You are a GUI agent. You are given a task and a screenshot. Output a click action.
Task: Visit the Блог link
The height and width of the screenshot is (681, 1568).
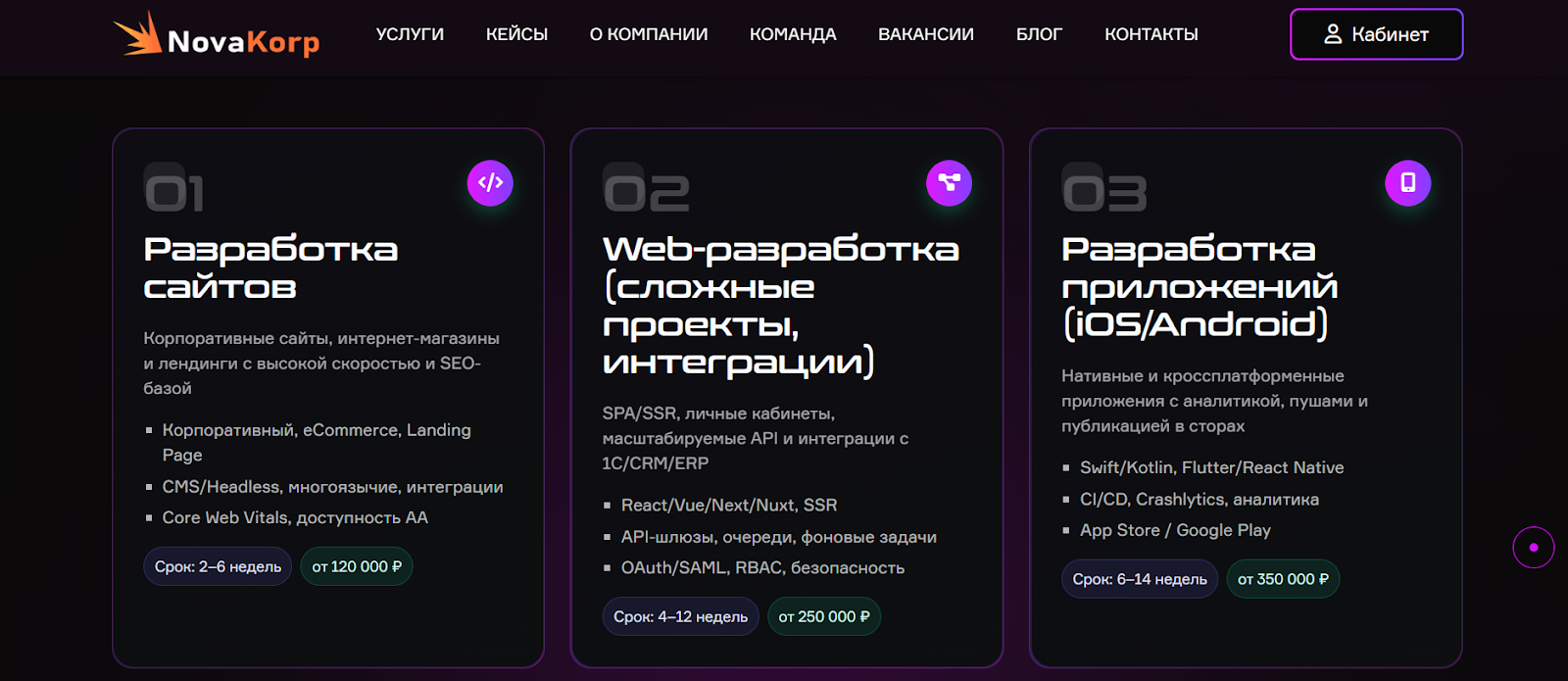[1039, 34]
